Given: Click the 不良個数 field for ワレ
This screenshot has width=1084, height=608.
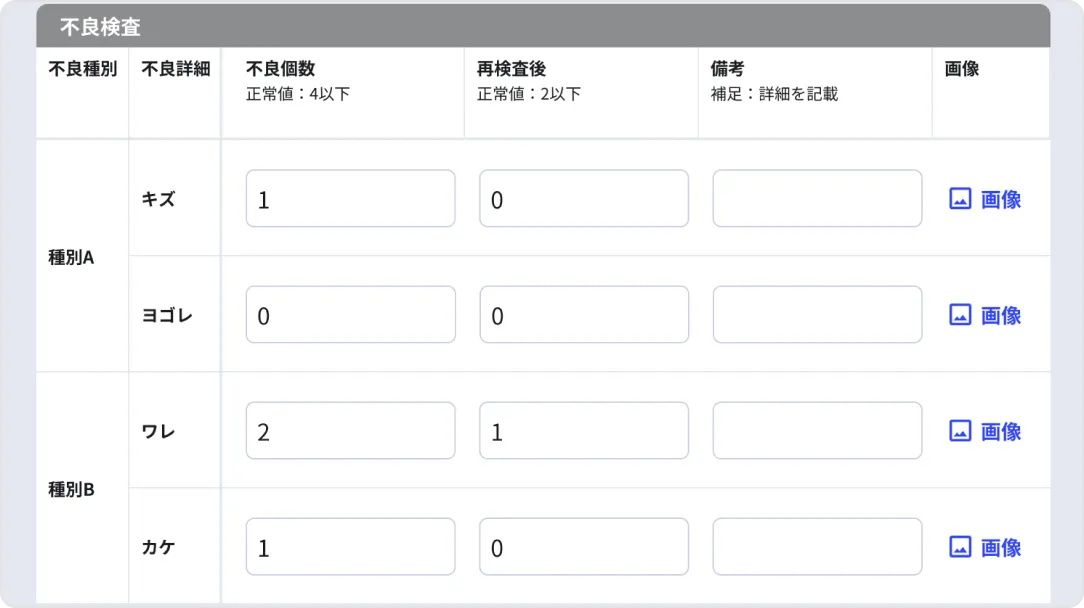Looking at the screenshot, I should tap(350, 431).
